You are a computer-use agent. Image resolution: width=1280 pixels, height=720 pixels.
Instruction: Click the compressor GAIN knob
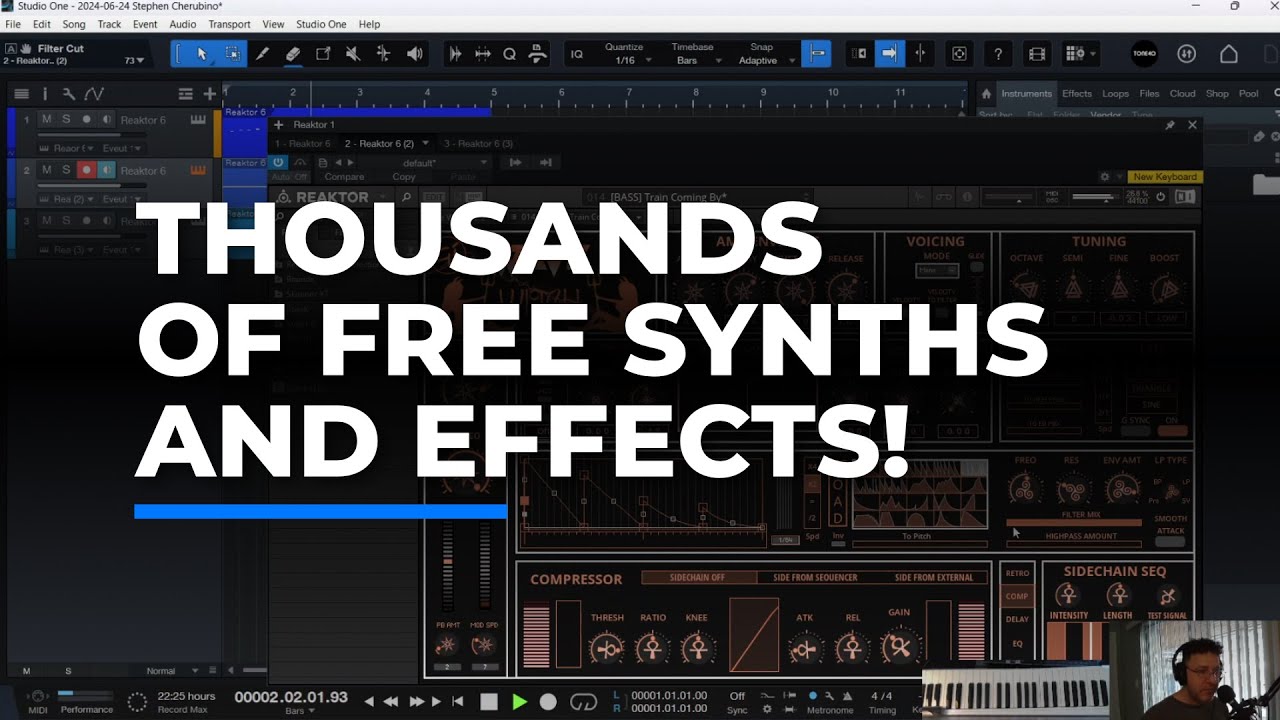(x=899, y=646)
